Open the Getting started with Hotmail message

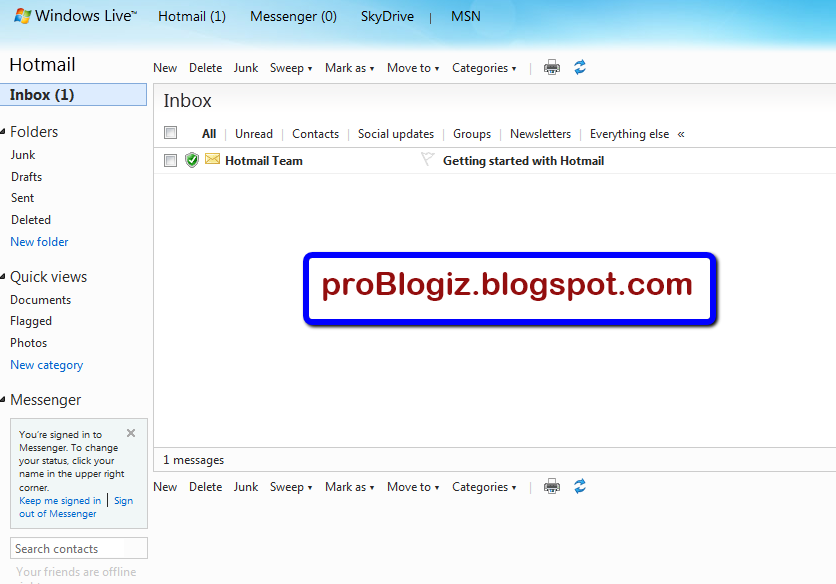[524, 161]
